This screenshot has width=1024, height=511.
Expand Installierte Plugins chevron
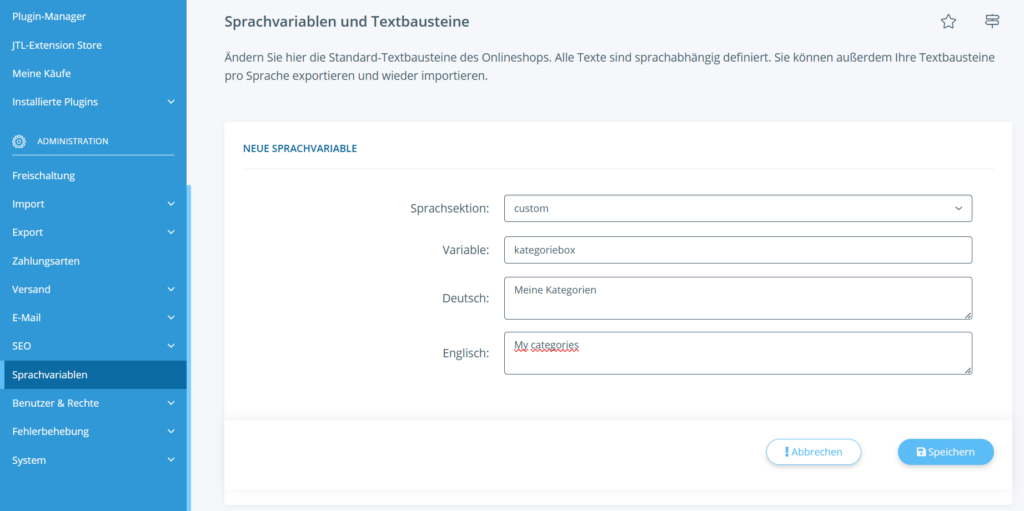click(x=171, y=102)
